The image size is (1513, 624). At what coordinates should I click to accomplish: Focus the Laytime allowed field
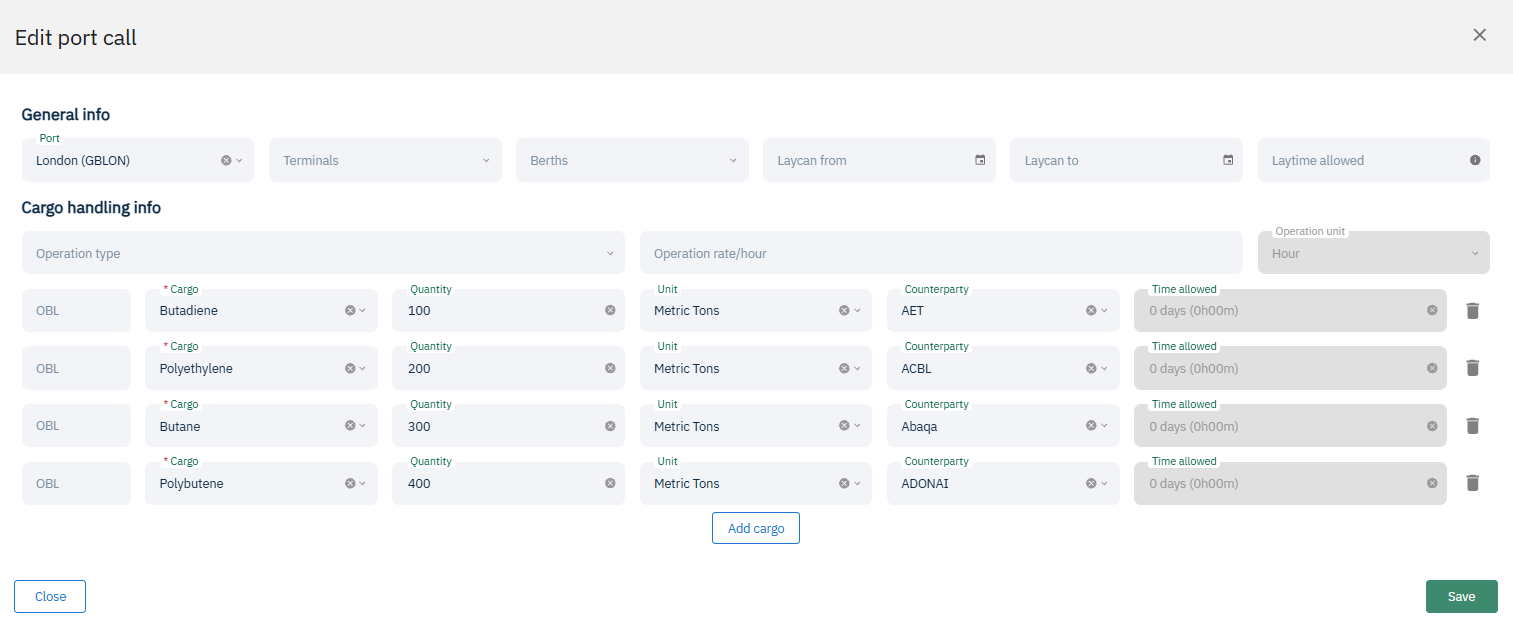[1373, 160]
